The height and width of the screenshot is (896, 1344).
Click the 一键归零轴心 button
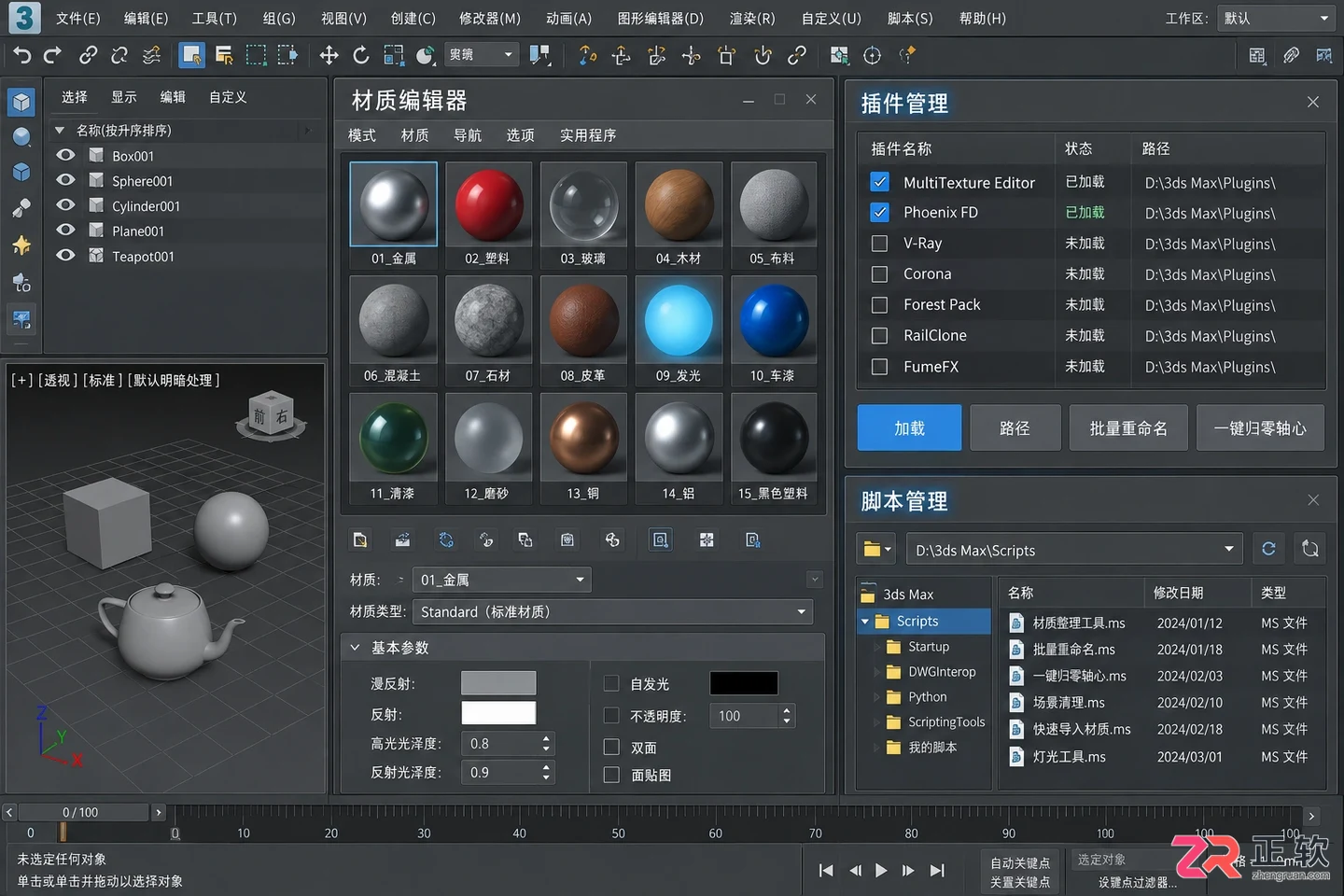(x=1260, y=427)
